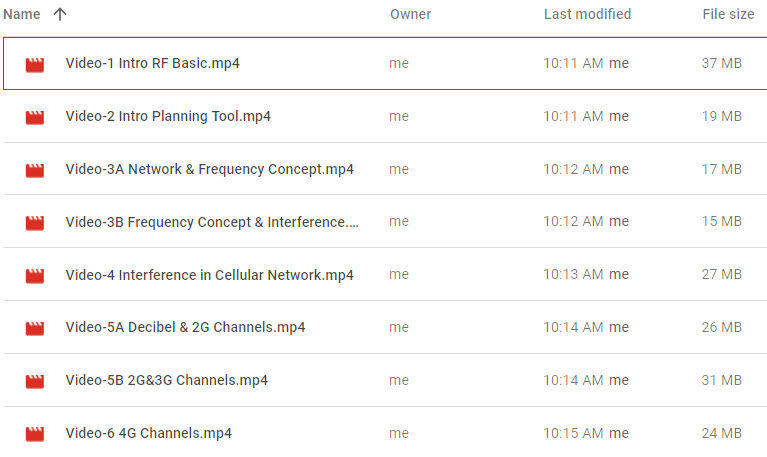The width and height of the screenshot is (767, 457).
Task: Click the video icon beside Video-5B 2G&3G Channels
Action: pos(35,381)
